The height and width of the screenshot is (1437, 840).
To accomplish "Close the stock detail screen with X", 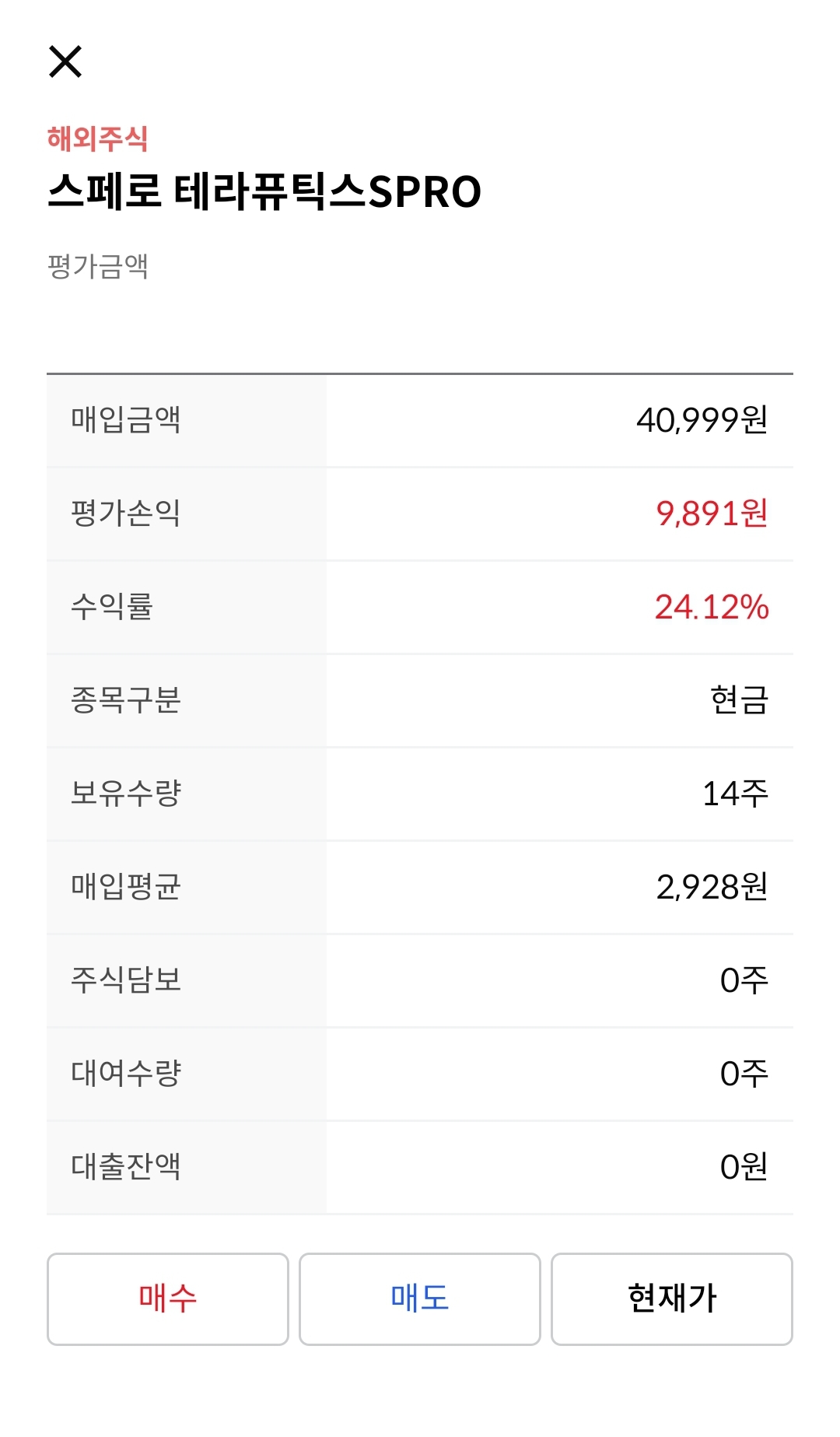I will (65, 61).
